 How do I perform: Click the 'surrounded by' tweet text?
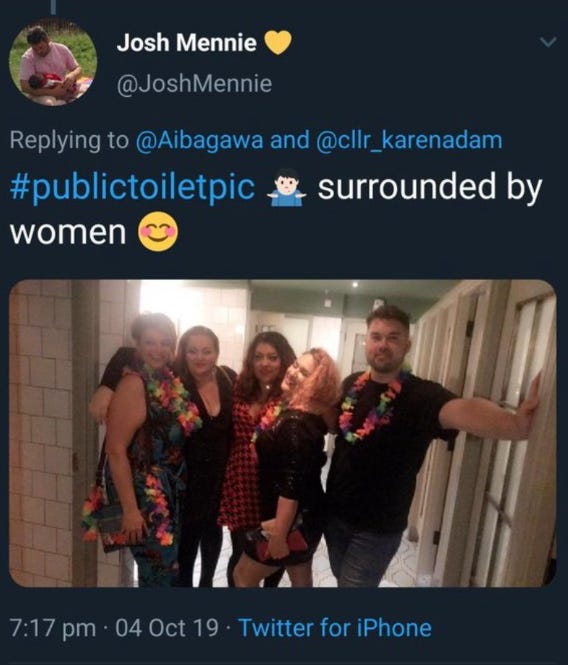coord(430,187)
